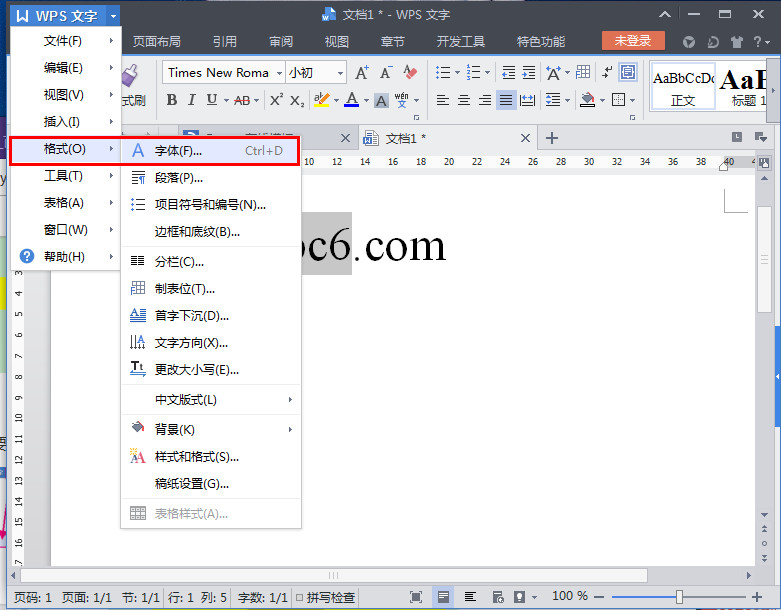The image size is (781, 610).
Task: Apply italic formatting
Action: pyautogui.click(x=191, y=100)
